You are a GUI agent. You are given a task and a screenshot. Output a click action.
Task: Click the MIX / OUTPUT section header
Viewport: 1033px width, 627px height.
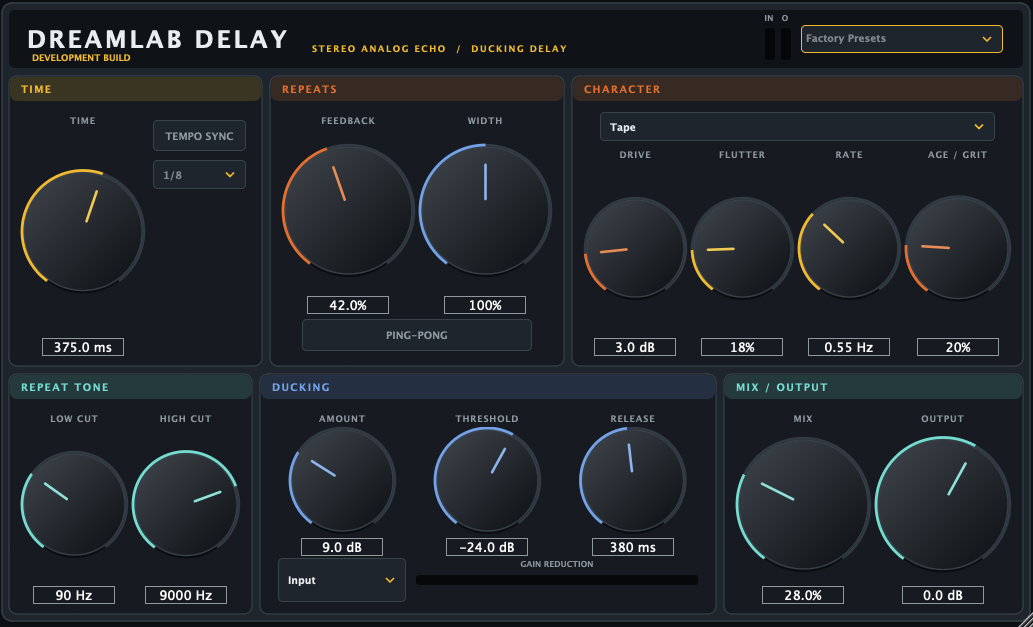[x=874, y=387]
